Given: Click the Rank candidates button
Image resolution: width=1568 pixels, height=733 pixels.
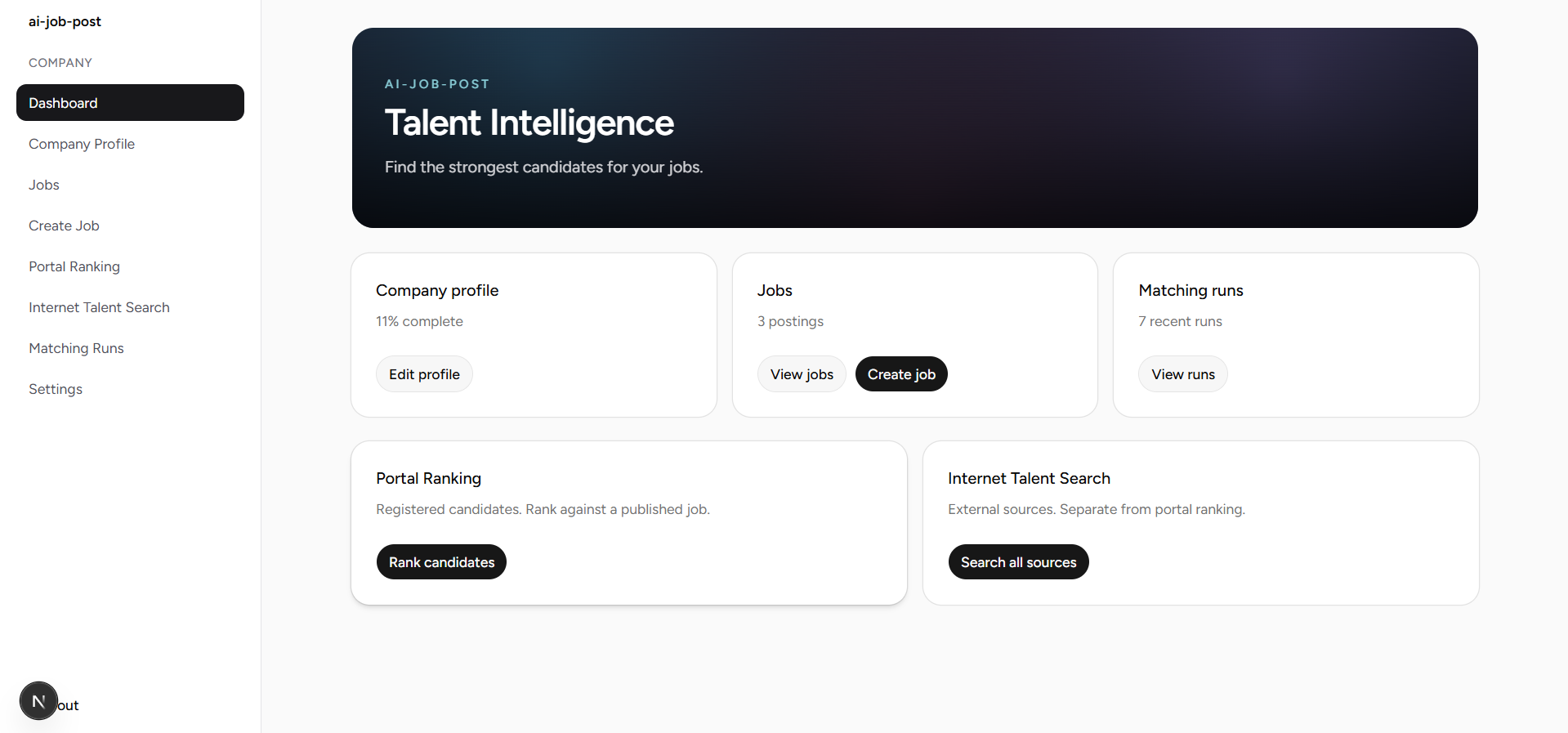Looking at the screenshot, I should coord(441,562).
